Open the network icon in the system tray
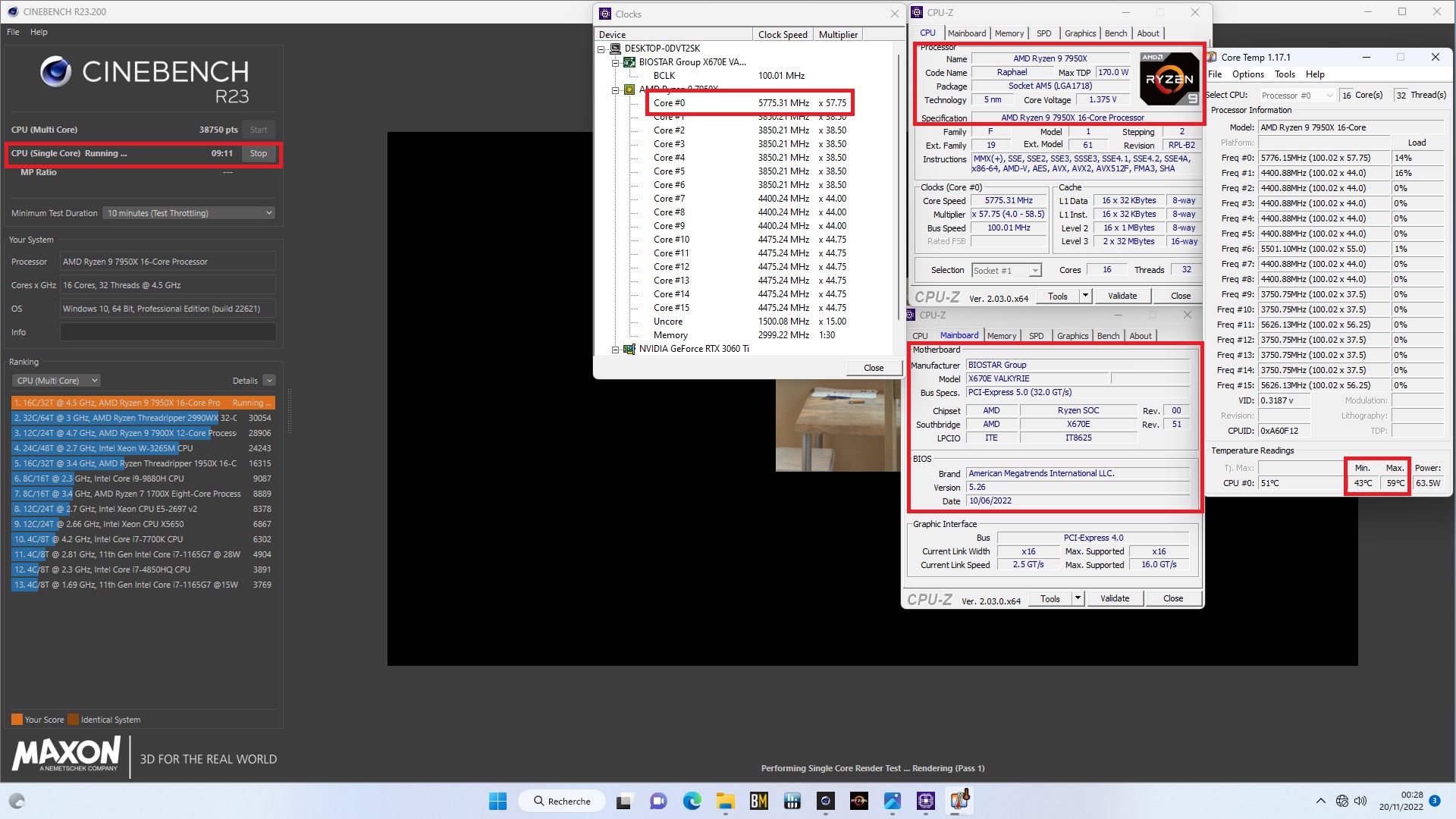This screenshot has width=1456, height=819. pos(1341,801)
